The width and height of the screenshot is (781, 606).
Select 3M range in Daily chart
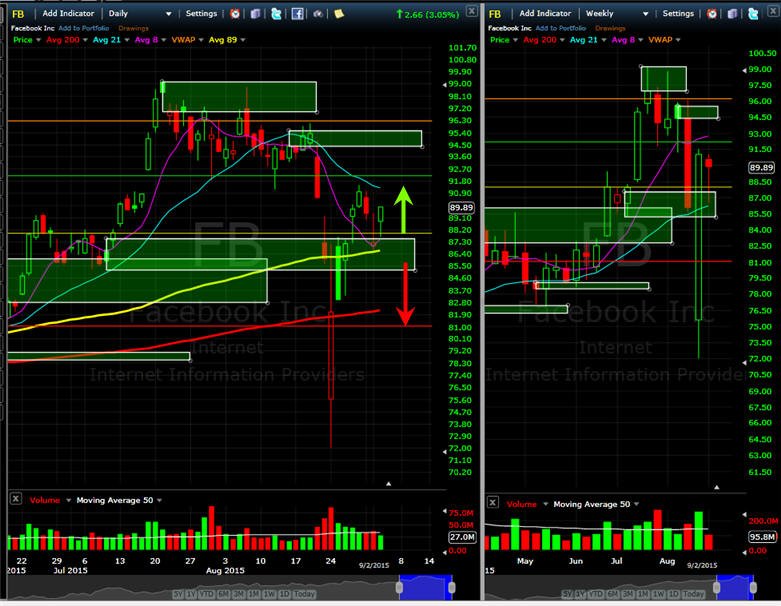(239, 594)
